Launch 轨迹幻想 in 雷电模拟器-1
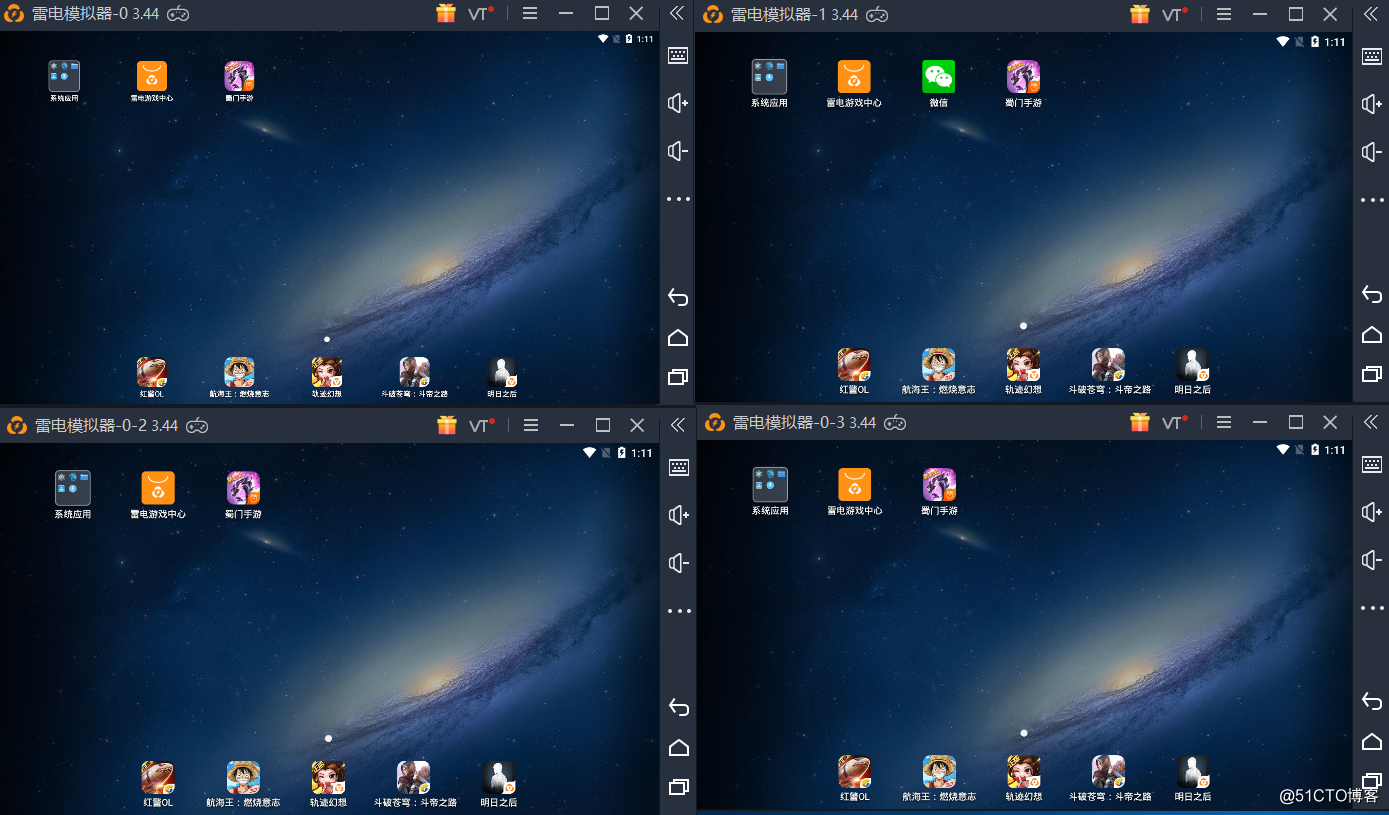 coord(1023,365)
